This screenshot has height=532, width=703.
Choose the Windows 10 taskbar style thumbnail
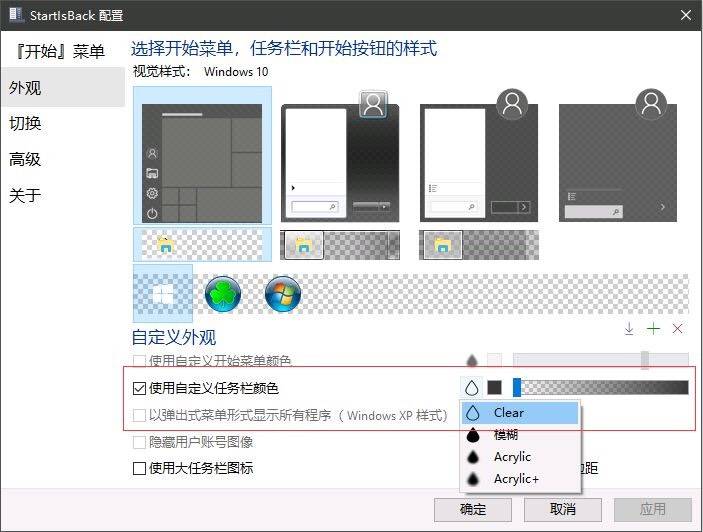coord(202,244)
